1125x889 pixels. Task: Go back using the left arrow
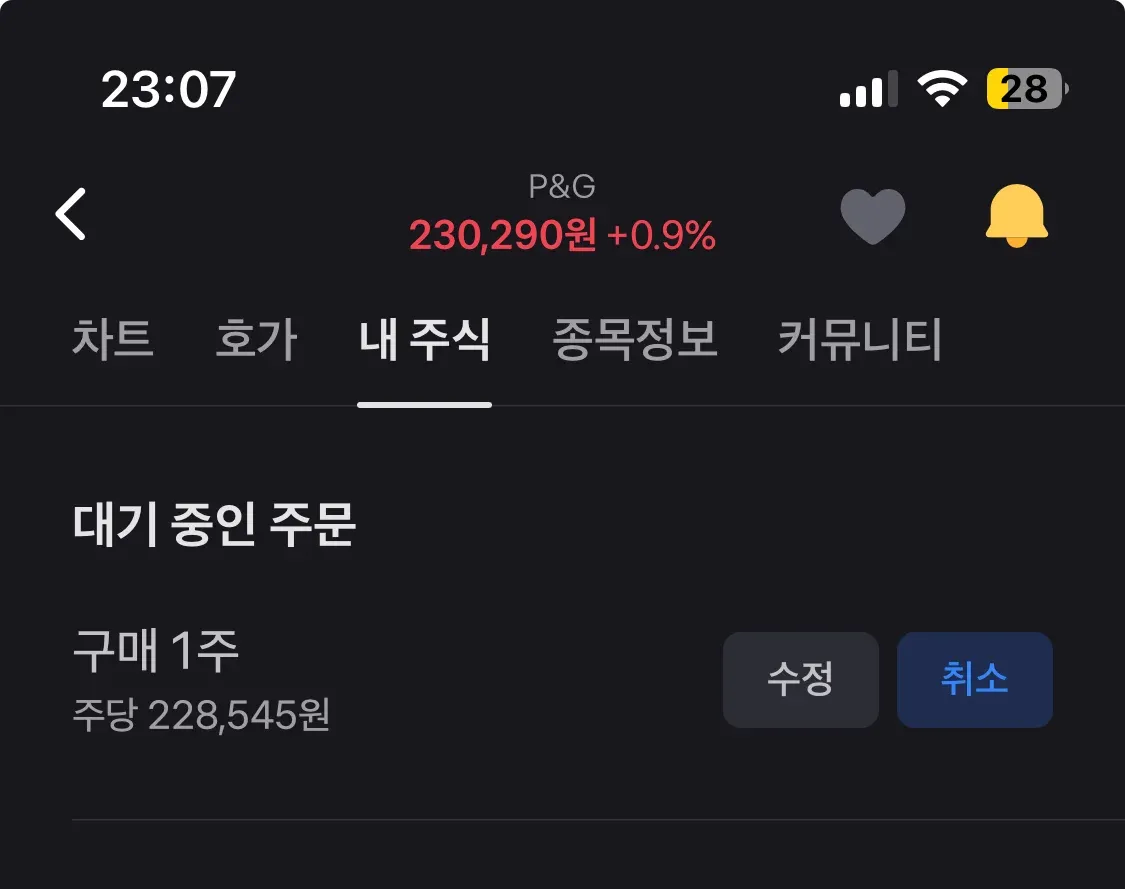71,214
